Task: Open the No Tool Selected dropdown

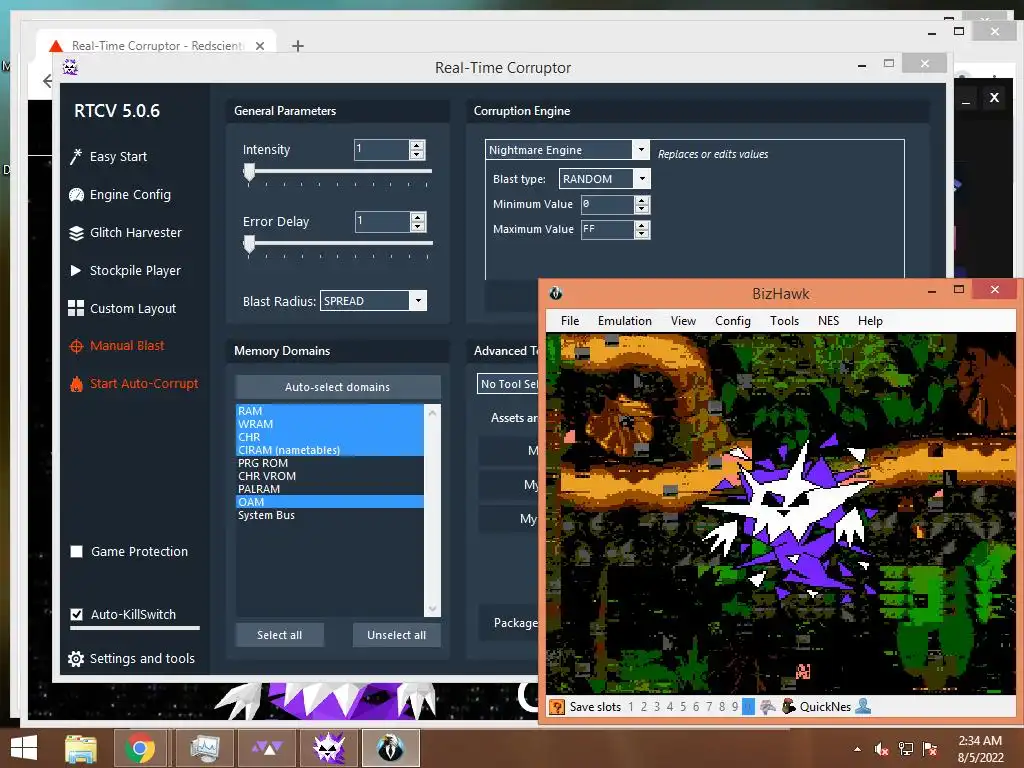Action: tap(508, 384)
